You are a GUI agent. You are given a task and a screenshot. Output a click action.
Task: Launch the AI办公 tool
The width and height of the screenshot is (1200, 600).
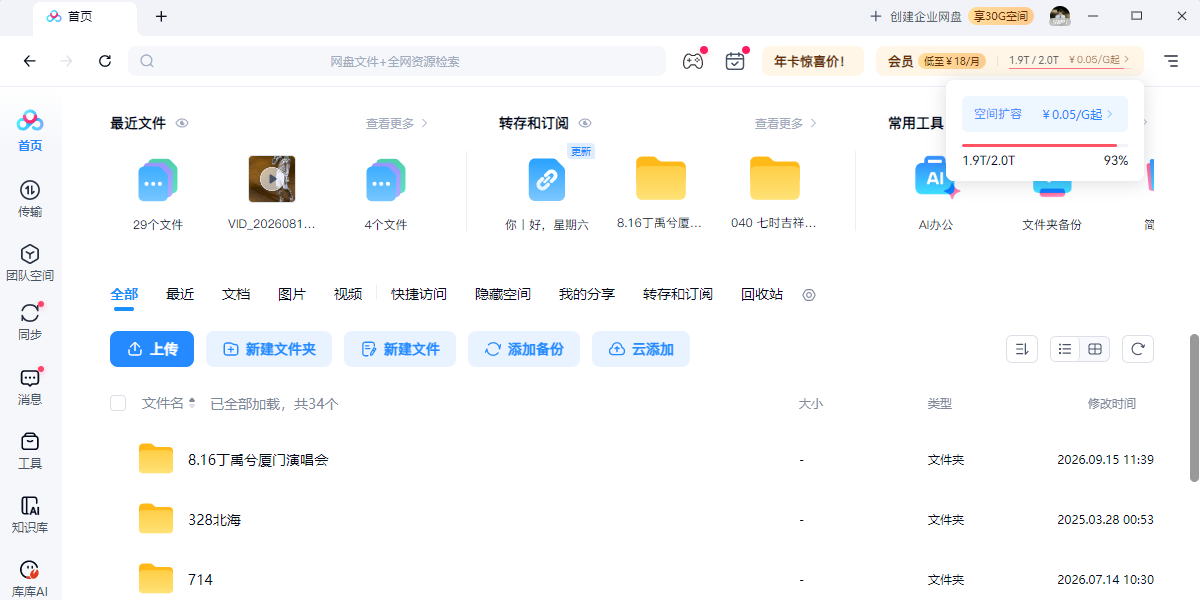tap(936, 180)
